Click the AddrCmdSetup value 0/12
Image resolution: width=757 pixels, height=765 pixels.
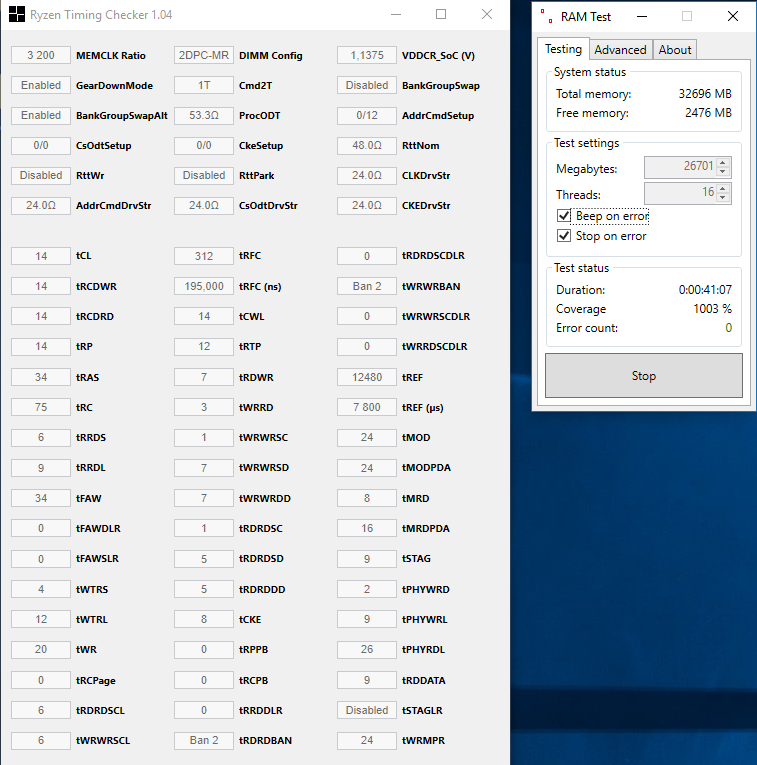tap(367, 116)
